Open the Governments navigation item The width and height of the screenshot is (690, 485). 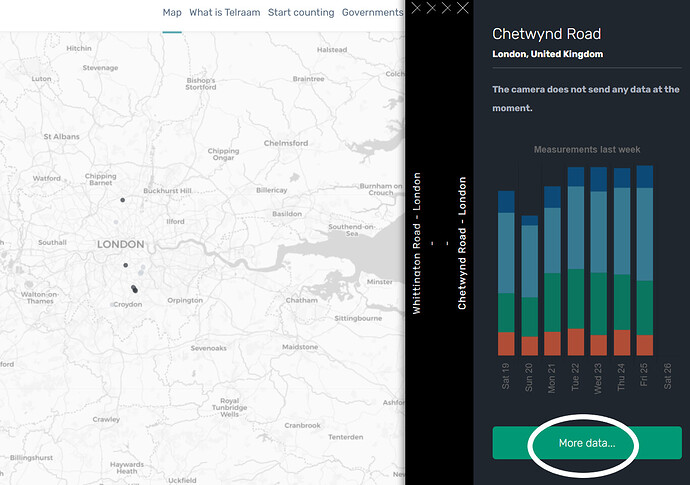tap(372, 12)
